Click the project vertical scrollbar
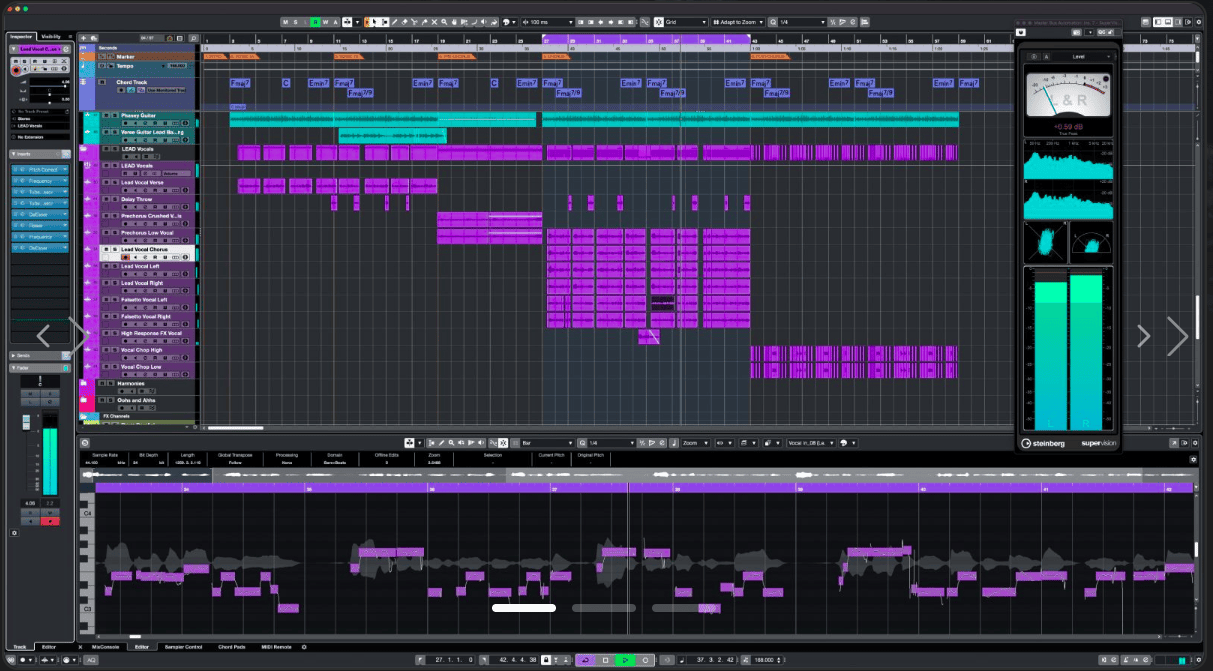 point(1198,317)
